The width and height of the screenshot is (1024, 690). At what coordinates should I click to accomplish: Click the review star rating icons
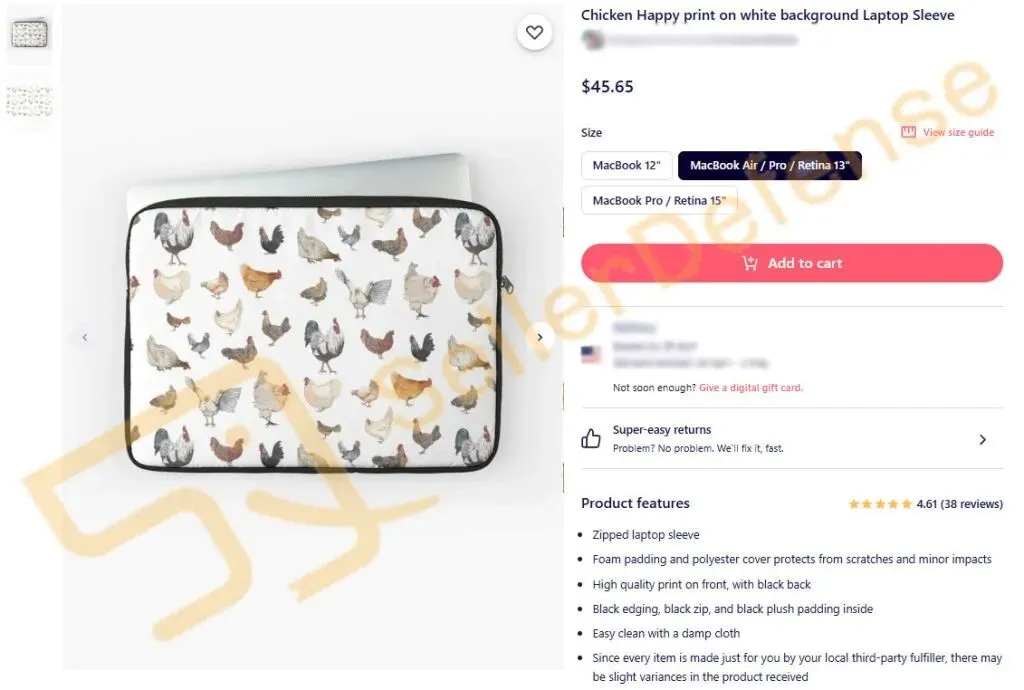tap(880, 504)
